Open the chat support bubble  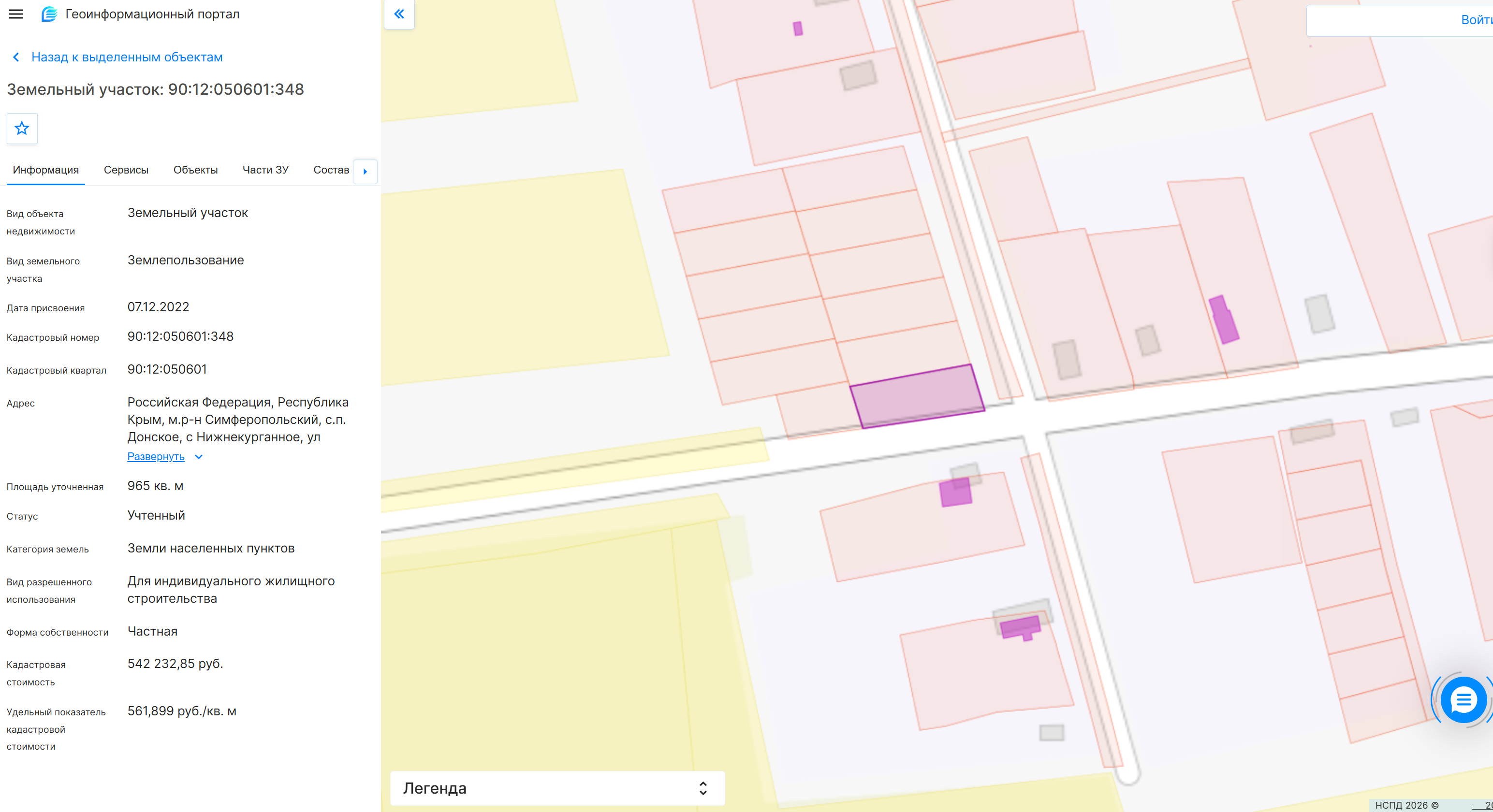1463,700
